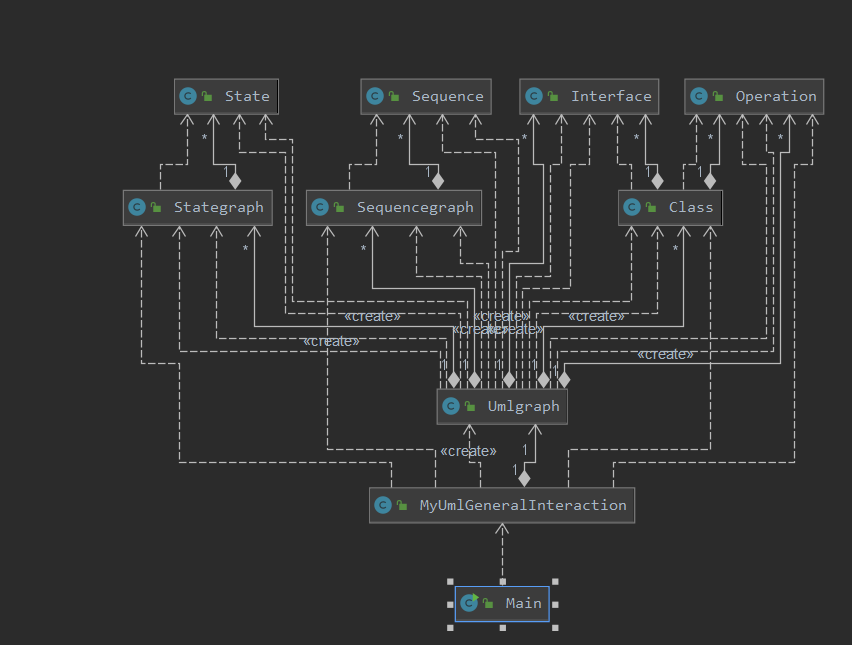Click the green lock icon on MyUmlGeneralInteraction node
Image resolution: width=852 pixels, height=645 pixels.
tap(402, 505)
